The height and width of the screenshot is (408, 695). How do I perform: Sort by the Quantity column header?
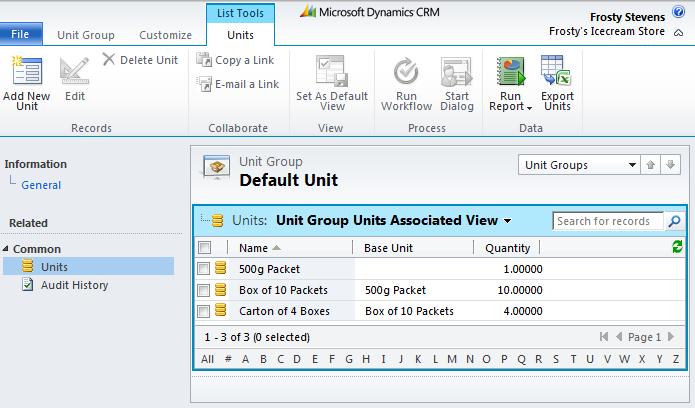coord(508,247)
